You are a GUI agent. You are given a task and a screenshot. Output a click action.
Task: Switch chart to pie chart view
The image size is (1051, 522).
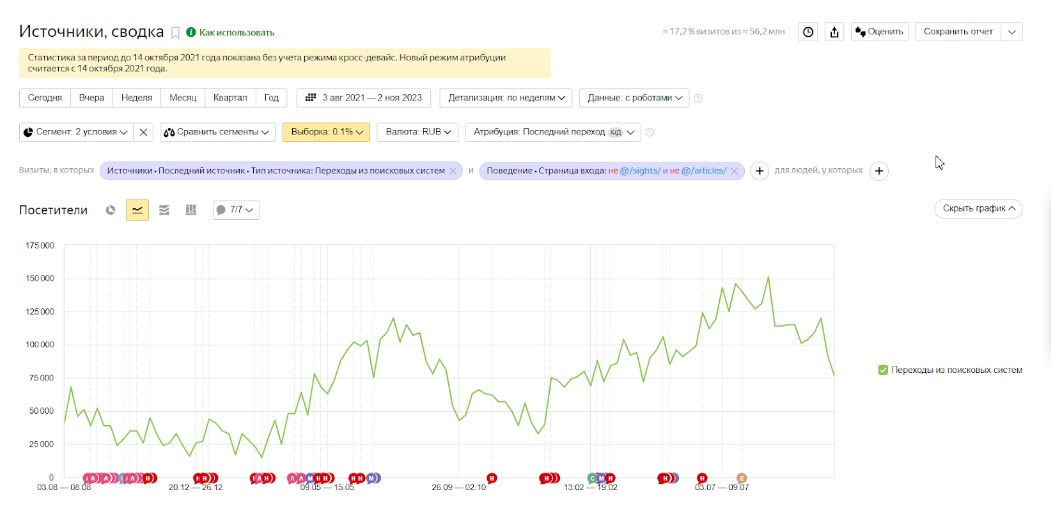coord(111,210)
